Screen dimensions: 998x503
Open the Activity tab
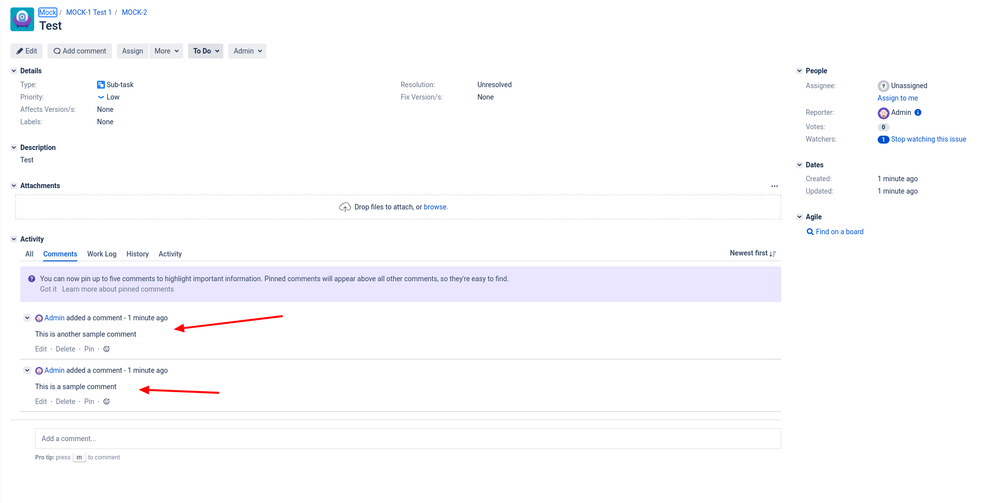pos(170,254)
